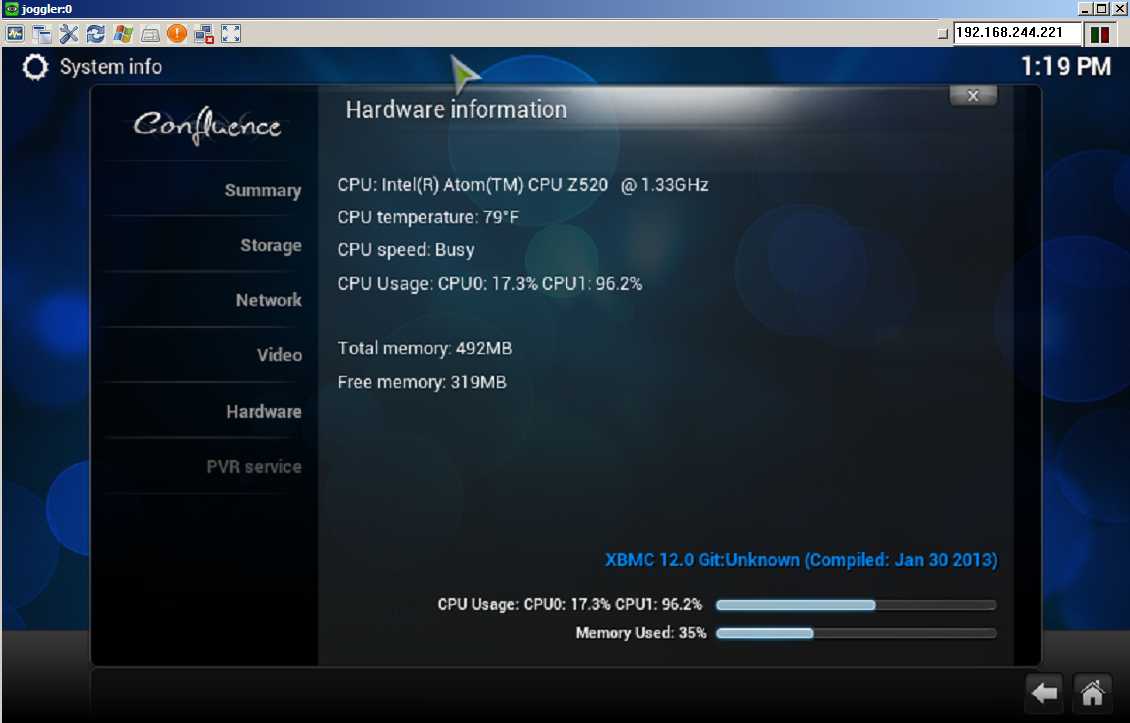
Task: Click the CPU Usage progress bar
Action: click(x=856, y=605)
